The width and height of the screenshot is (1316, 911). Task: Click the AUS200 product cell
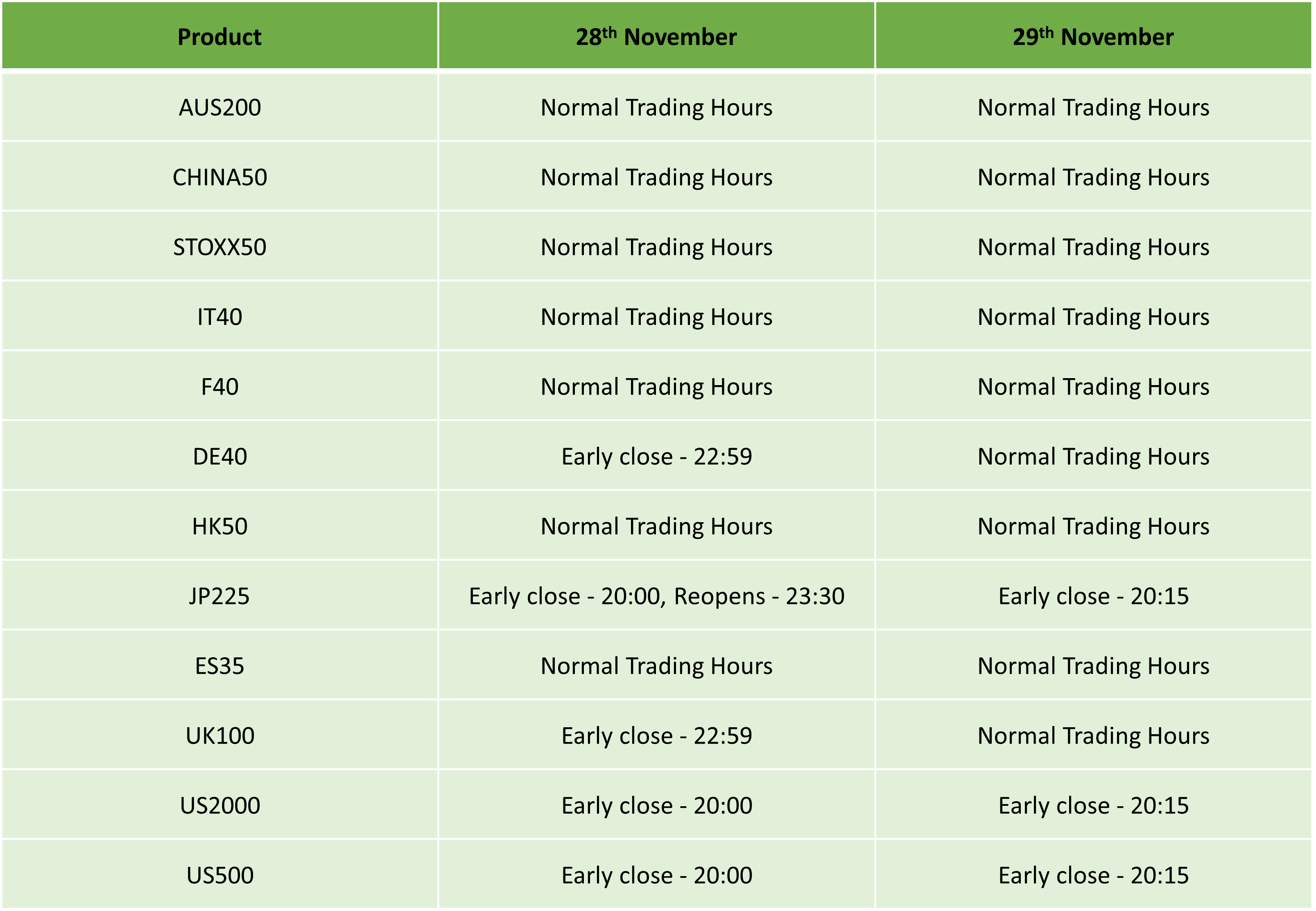click(x=220, y=107)
